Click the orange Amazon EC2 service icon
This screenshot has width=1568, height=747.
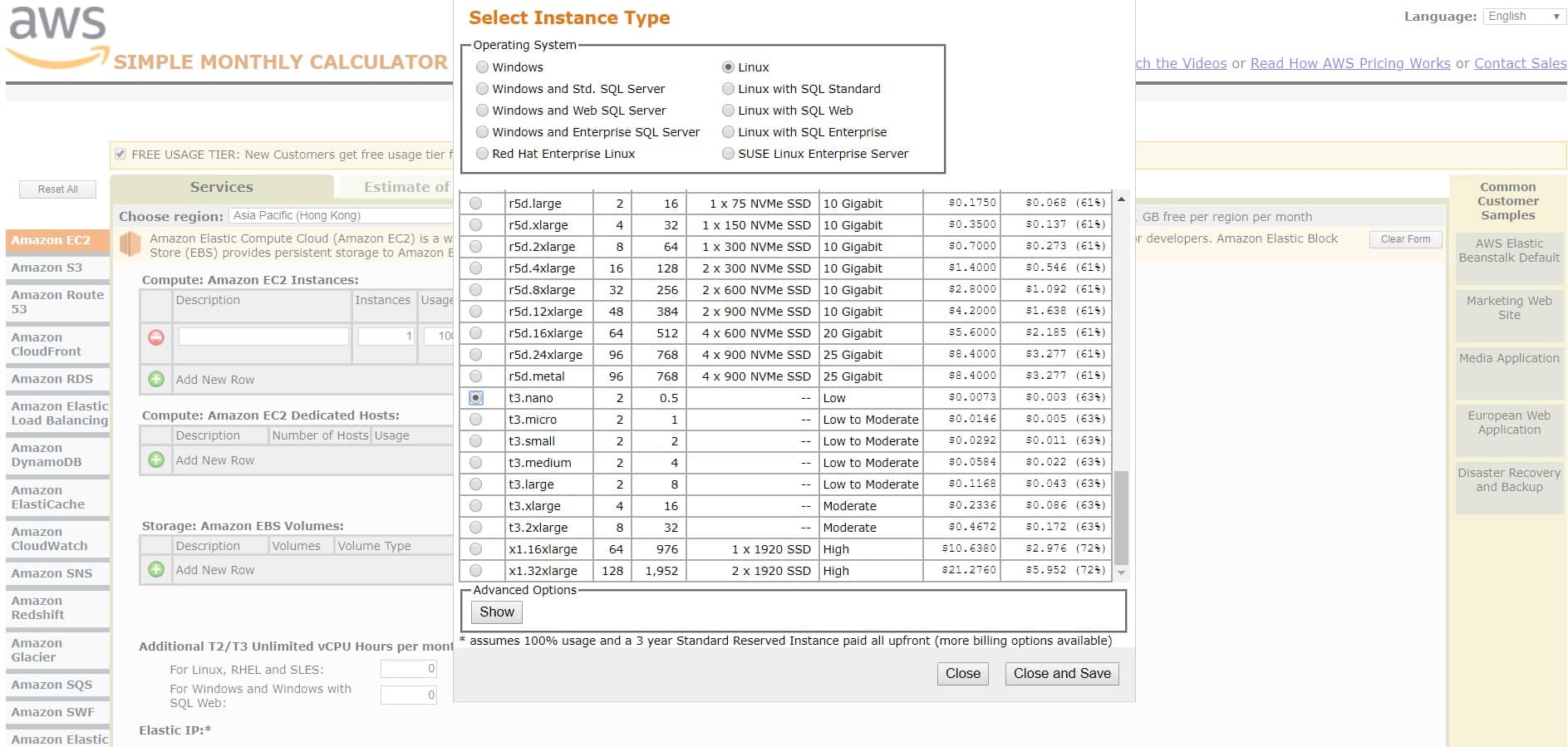pyautogui.click(x=130, y=244)
